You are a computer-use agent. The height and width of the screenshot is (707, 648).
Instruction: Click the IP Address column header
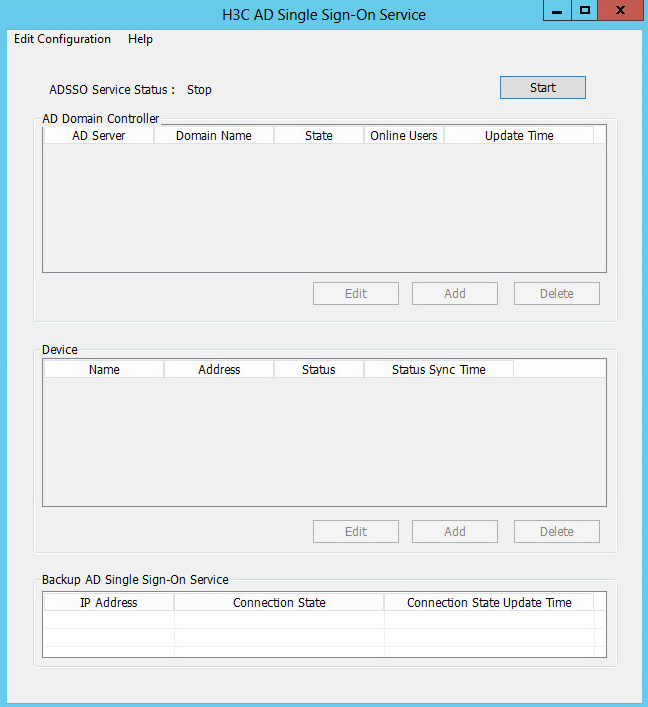(x=109, y=603)
